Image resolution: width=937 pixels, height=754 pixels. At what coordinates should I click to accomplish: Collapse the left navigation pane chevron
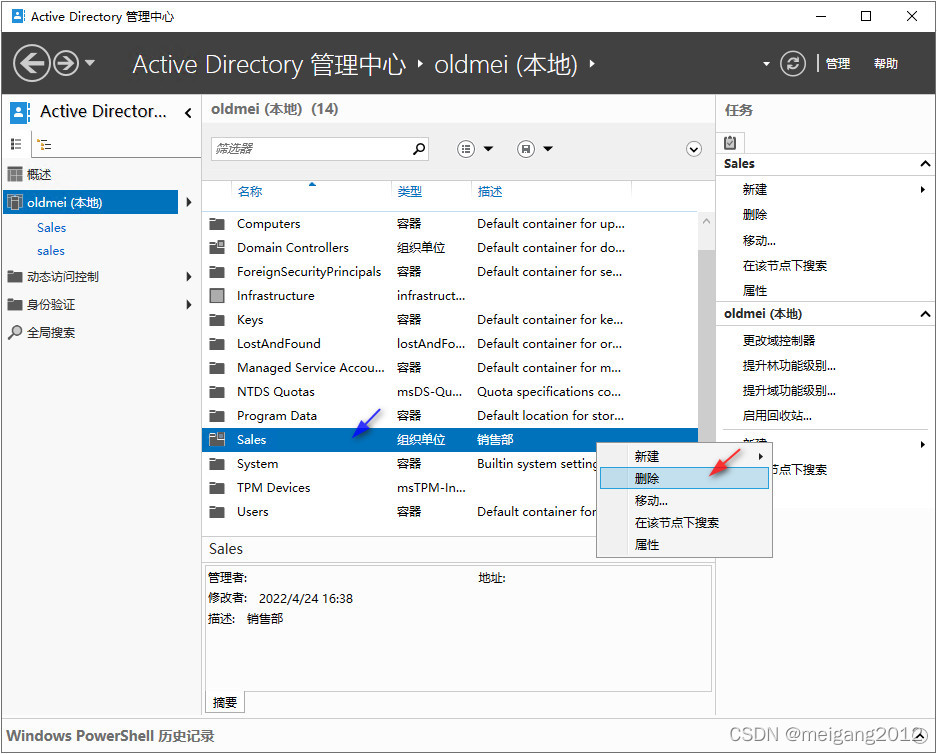[x=188, y=112]
